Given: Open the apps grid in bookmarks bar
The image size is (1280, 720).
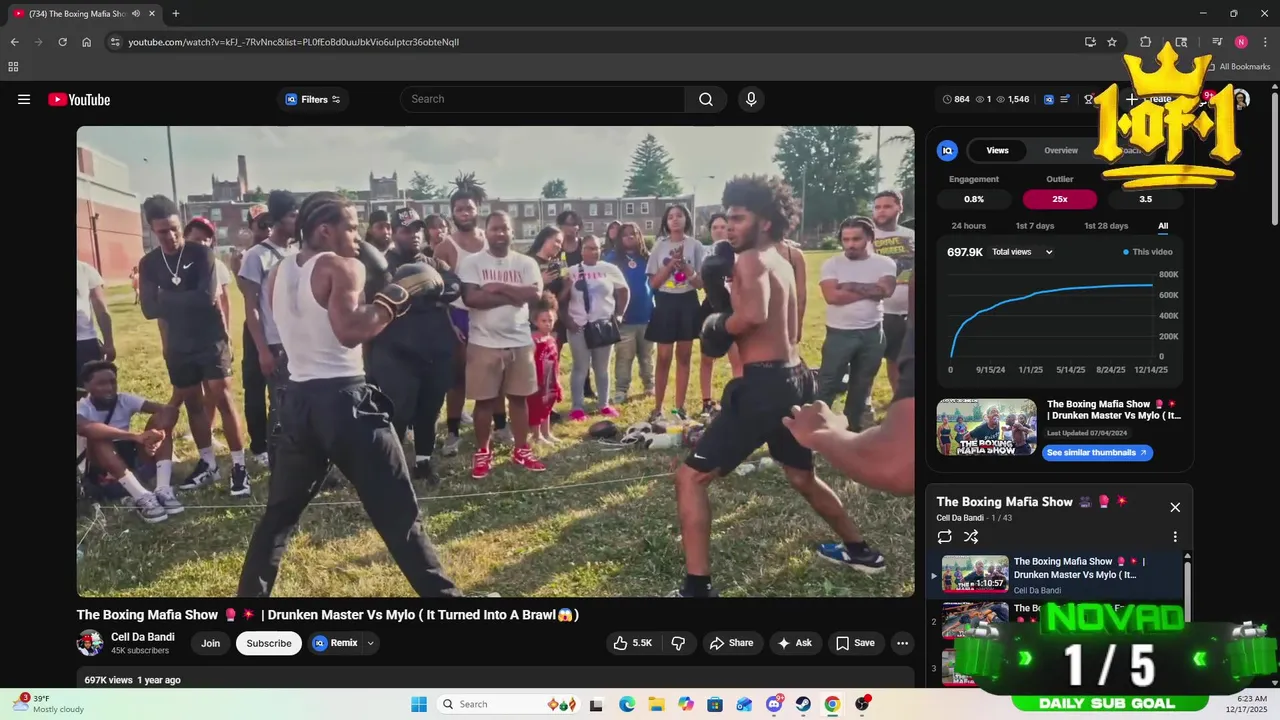Looking at the screenshot, I should pos(13,66).
